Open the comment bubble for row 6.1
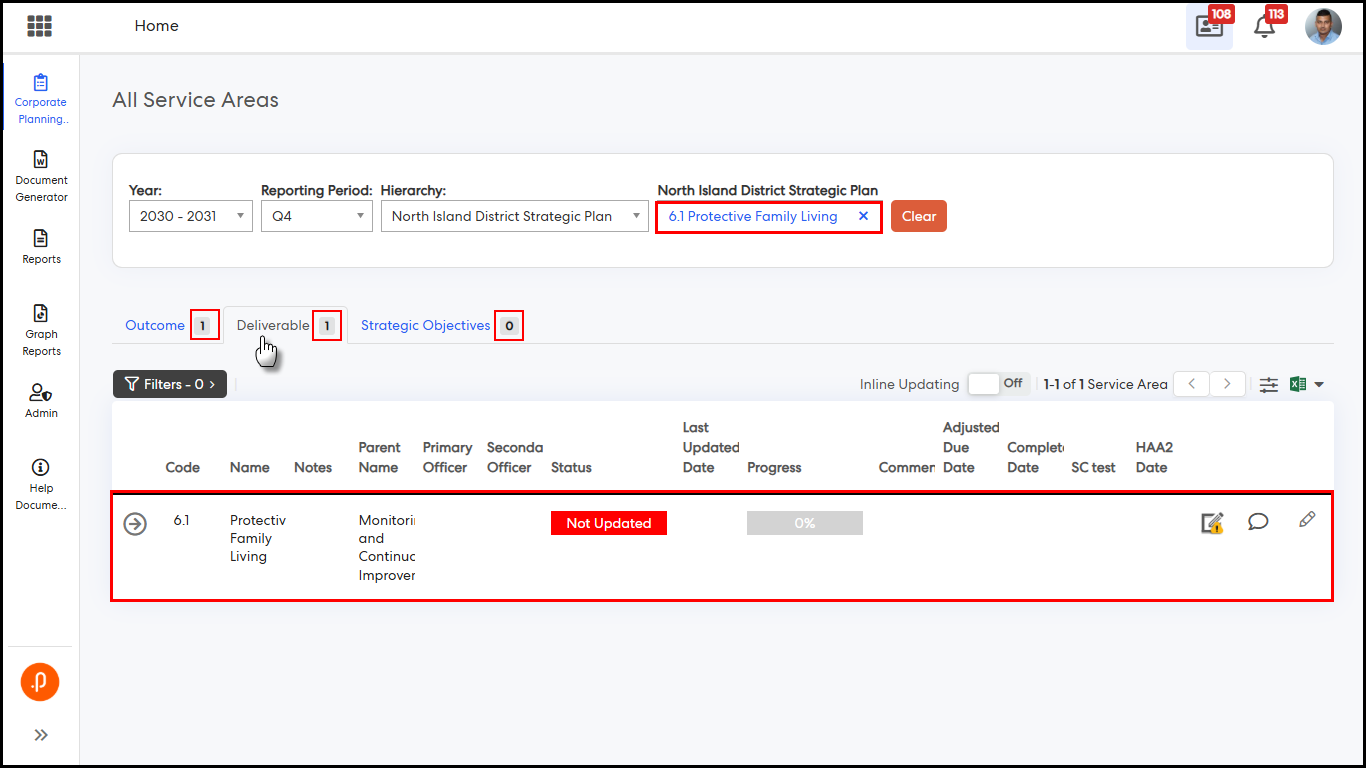The height and width of the screenshot is (768, 1366). (x=1258, y=521)
